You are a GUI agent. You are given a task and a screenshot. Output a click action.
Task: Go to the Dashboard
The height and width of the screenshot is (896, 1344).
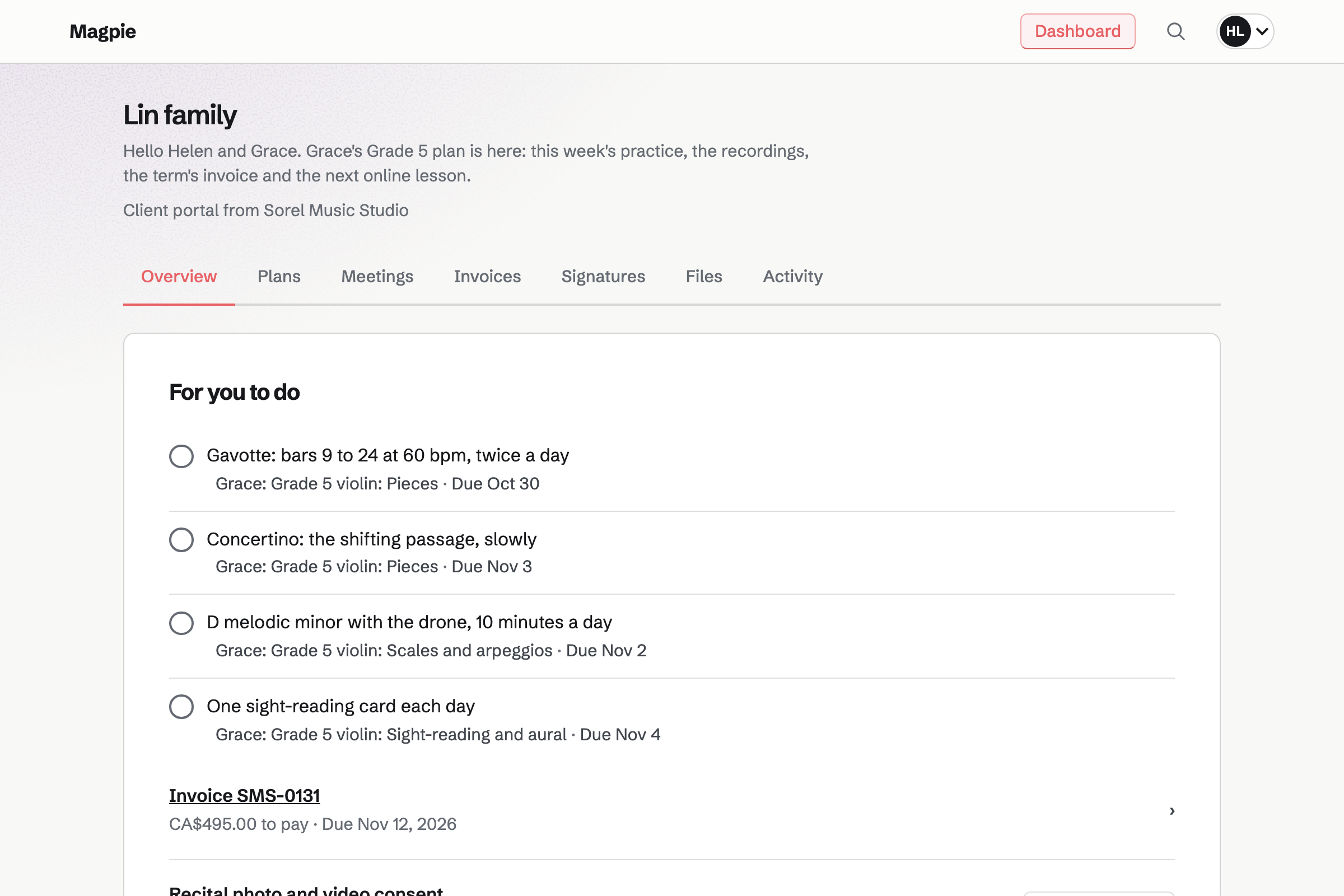click(1077, 31)
